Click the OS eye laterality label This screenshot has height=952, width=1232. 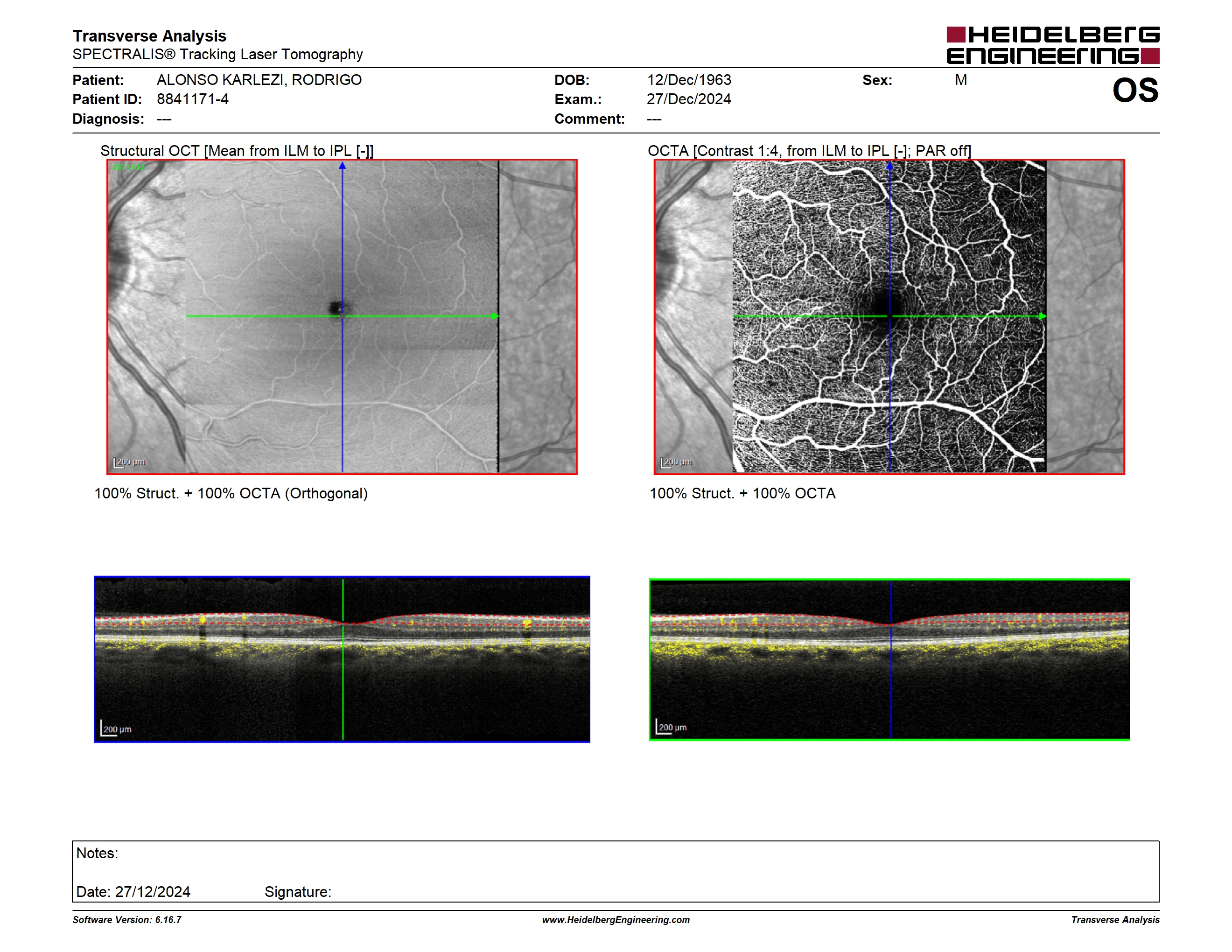pos(1135,90)
